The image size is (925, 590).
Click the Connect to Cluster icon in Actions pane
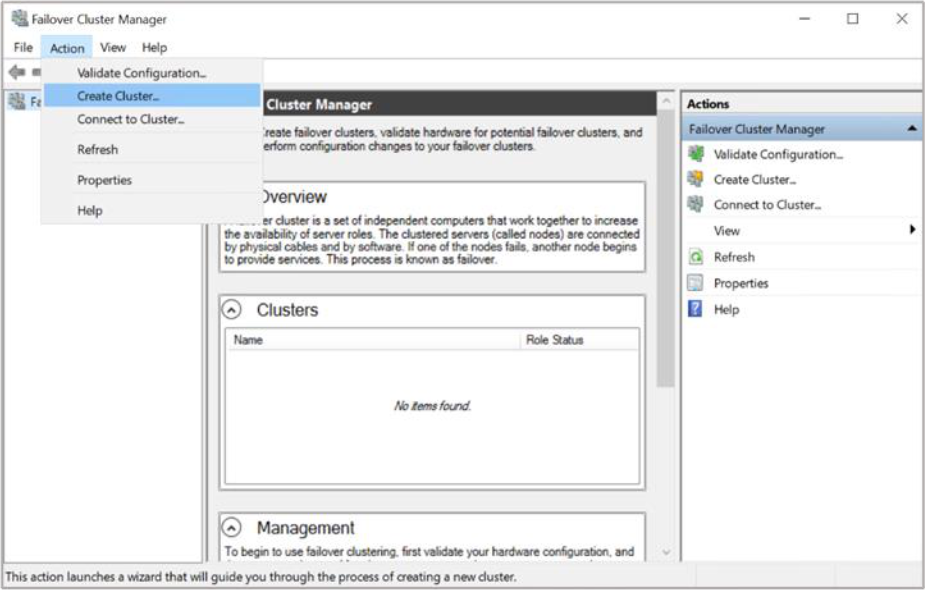(x=696, y=204)
